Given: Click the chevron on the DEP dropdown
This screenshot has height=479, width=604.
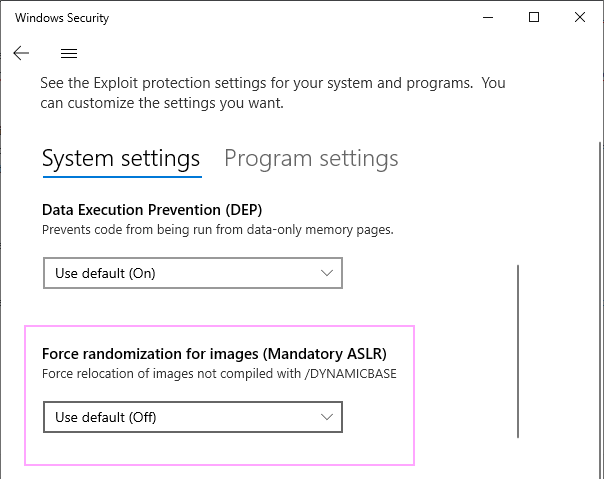Looking at the screenshot, I should pyautogui.click(x=327, y=273).
